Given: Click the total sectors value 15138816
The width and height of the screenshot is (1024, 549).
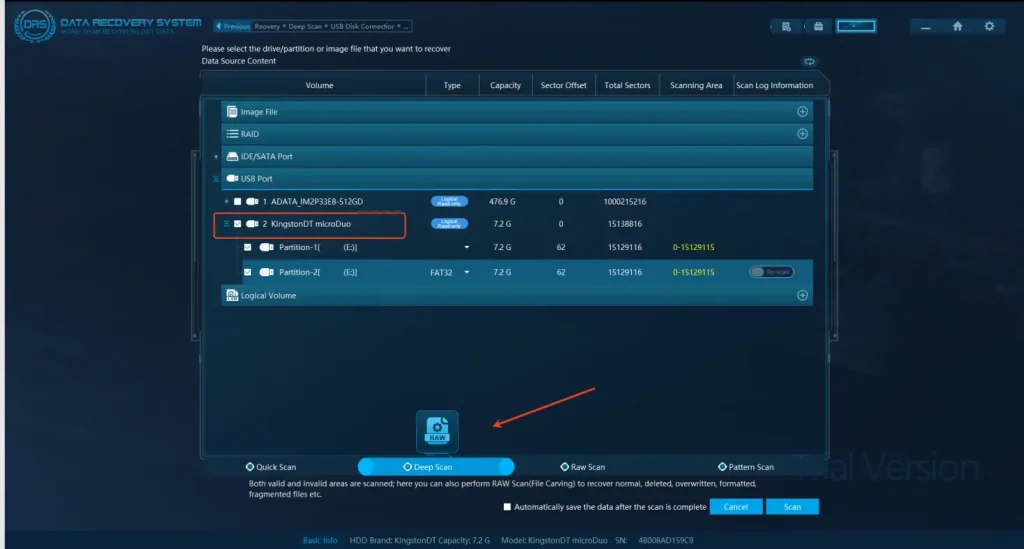Looking at the screenshot, I should [x=625, y=224].
